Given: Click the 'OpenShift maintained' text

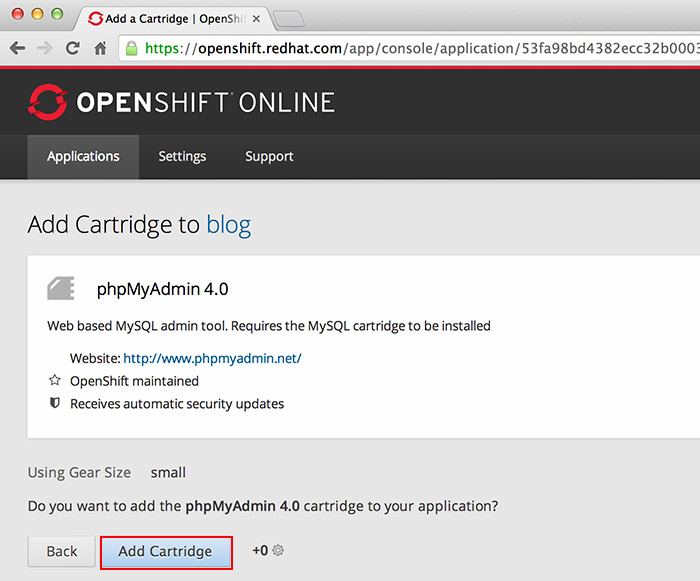Looking at the screenshot, I should pyautogui.click(x=134, y=381).
